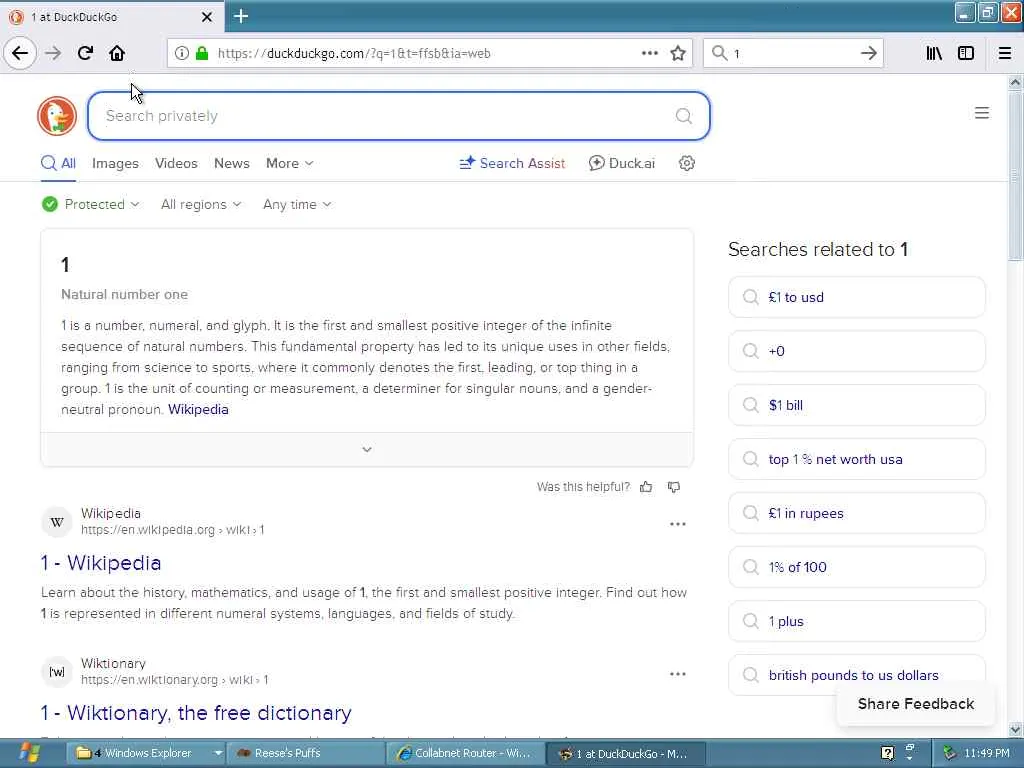Open the DuckDuckGo side menu icon
1024x768 pixels.
tap(982, 113)
